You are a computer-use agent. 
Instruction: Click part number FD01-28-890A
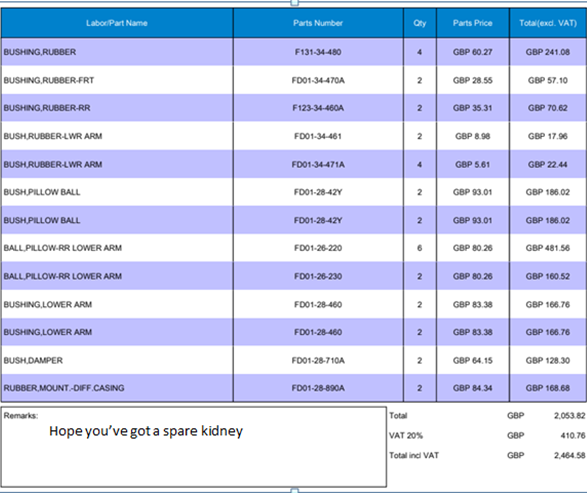click(x=318, y=388)
